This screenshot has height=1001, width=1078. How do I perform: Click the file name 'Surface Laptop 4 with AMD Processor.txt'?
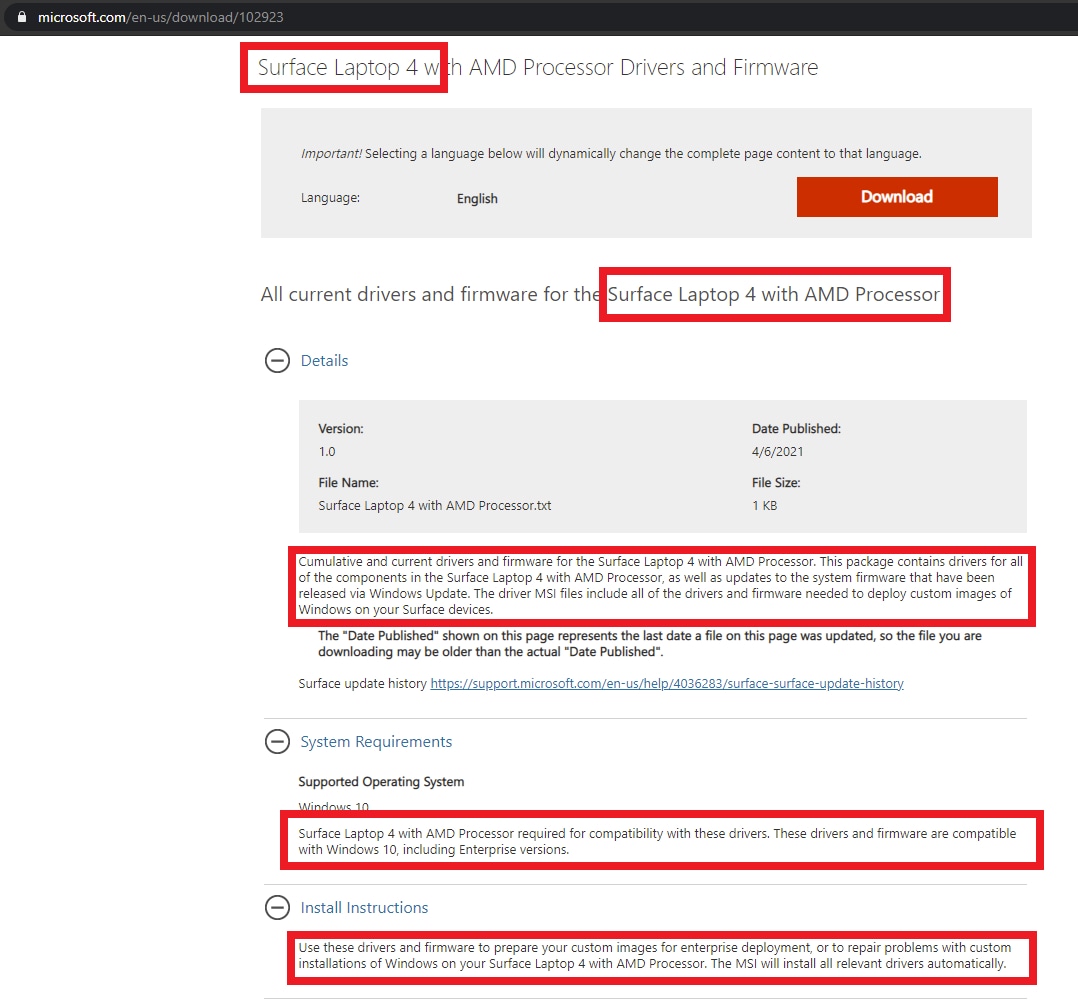(x=434, y=505)
